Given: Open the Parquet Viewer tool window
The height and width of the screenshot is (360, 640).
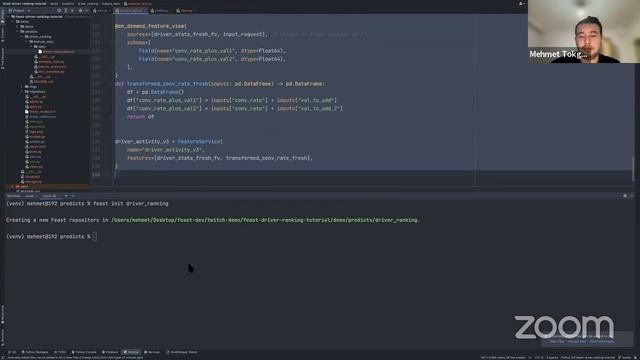Looking at the screenshot, I should 182,352.
